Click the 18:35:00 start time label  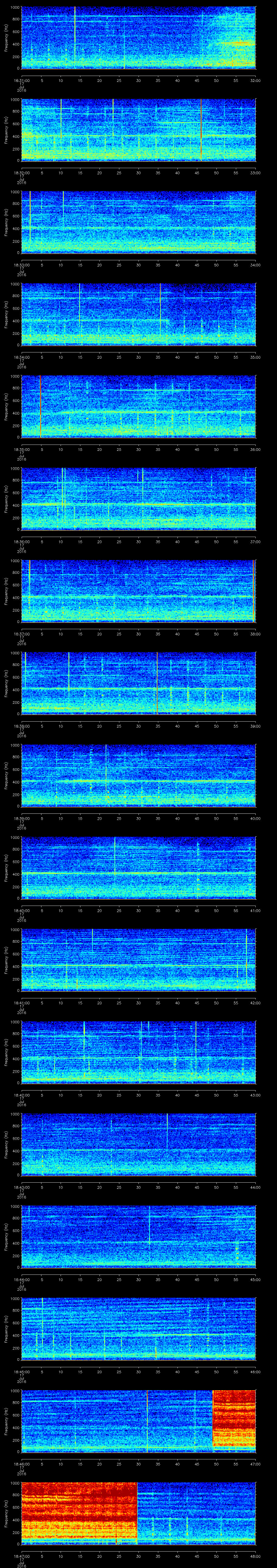click(22, 449)
